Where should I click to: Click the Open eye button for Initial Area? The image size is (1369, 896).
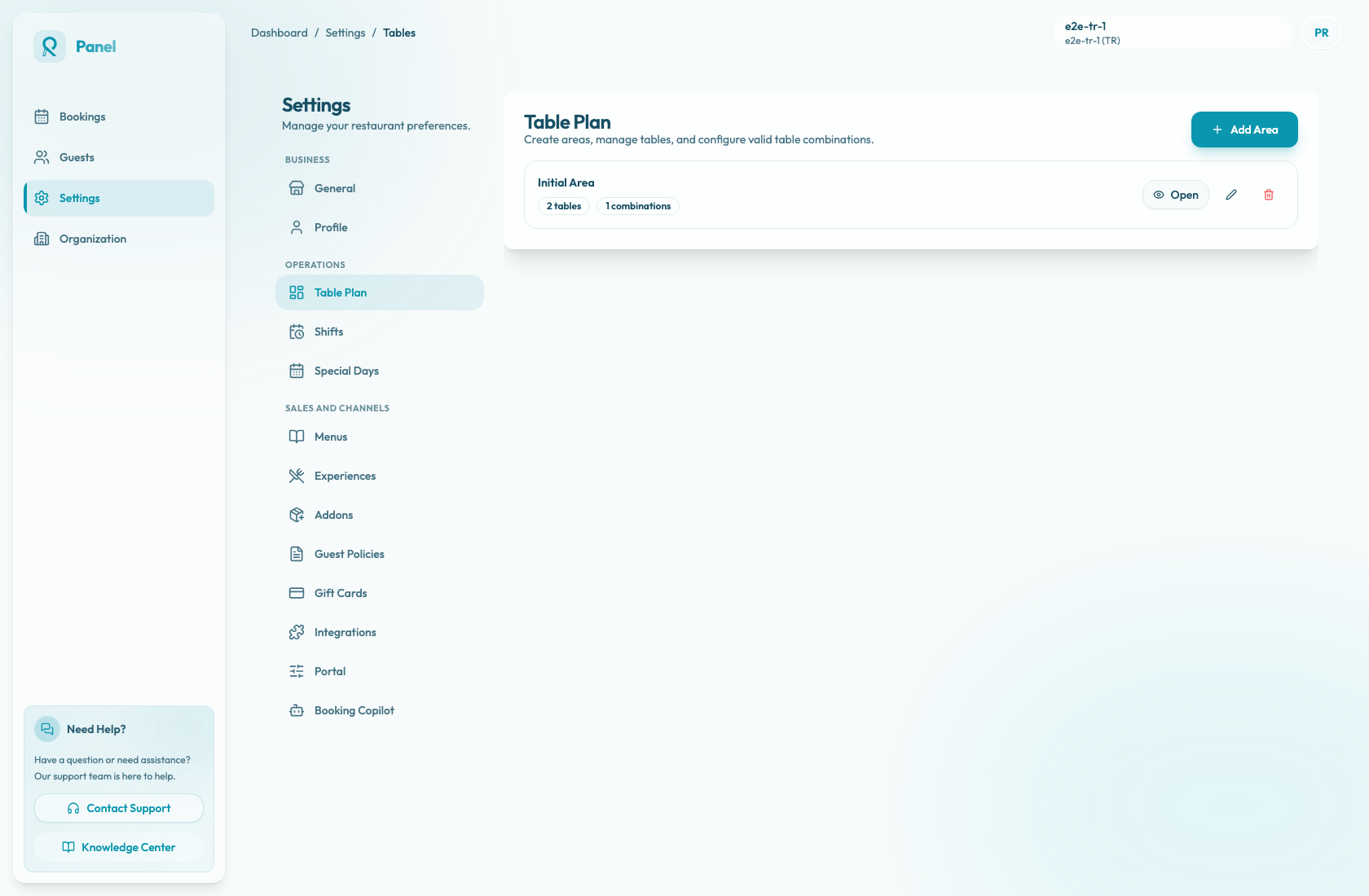tap(1176, 195)
